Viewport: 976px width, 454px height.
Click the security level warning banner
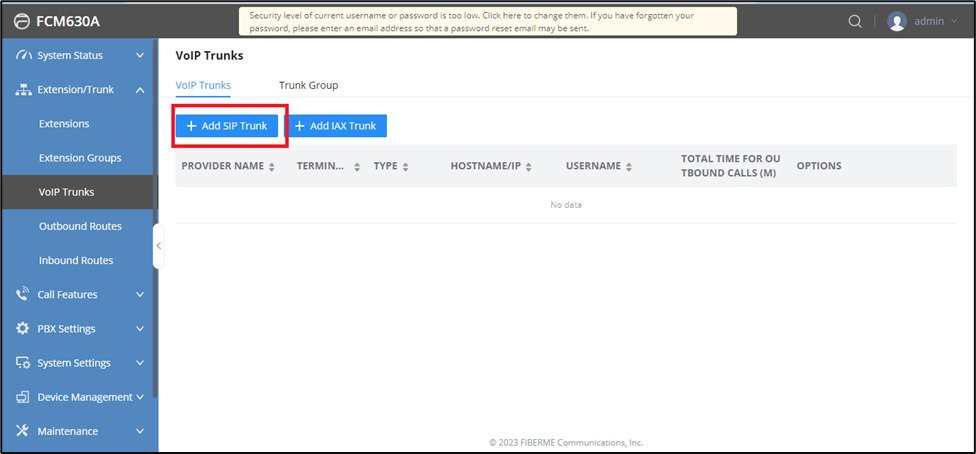point(488,21)
